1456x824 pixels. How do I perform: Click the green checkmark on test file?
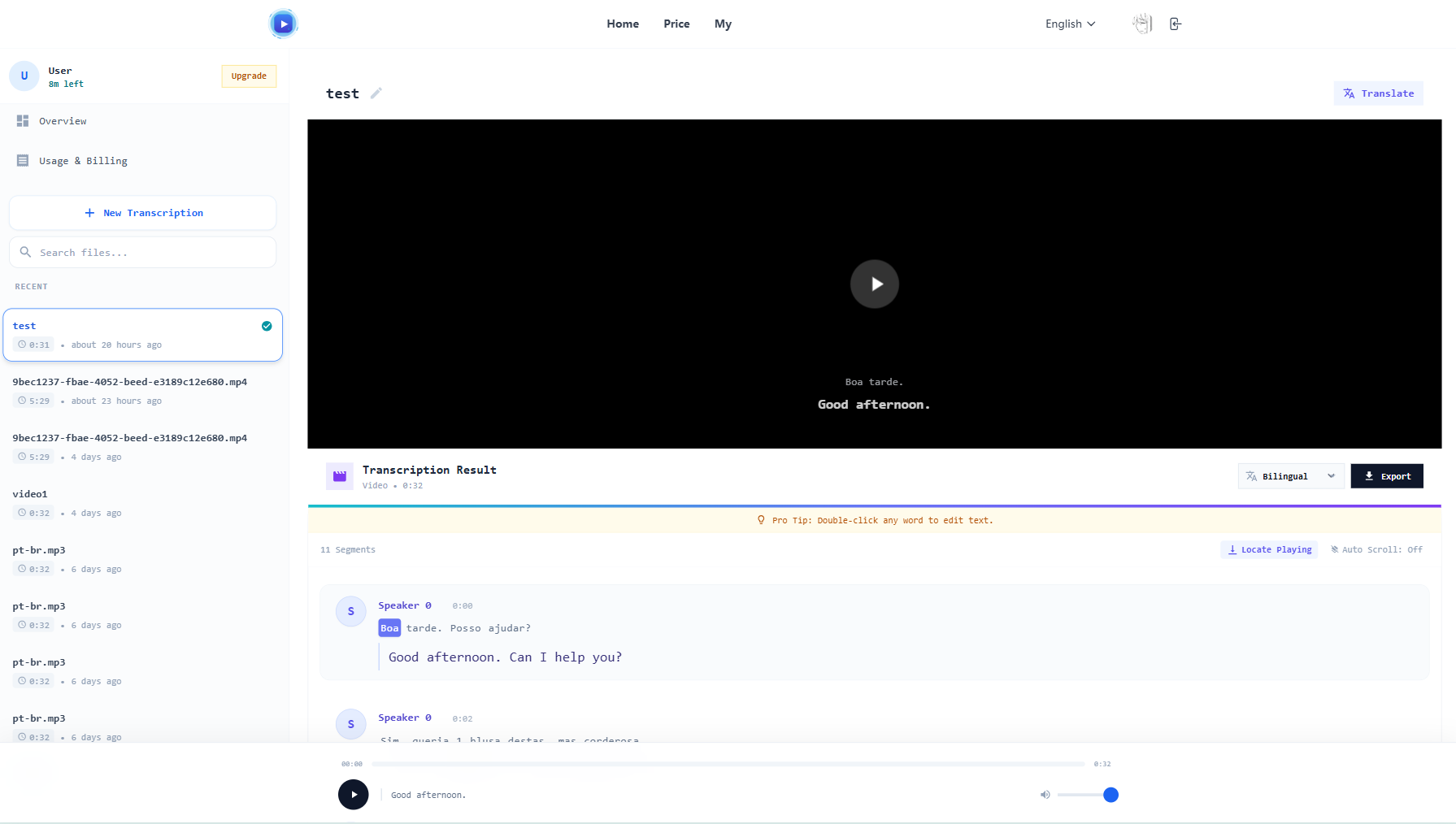point(267,325)
